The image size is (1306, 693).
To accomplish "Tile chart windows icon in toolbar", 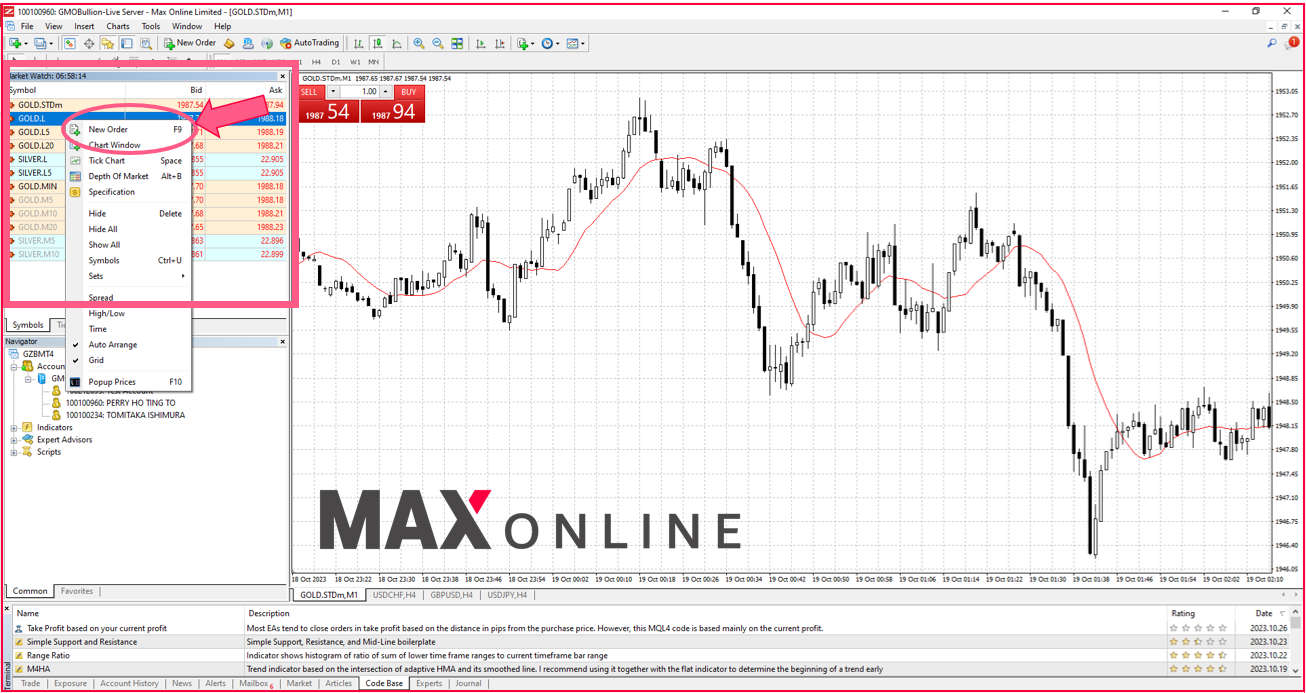I will click(x=457, y=43).
